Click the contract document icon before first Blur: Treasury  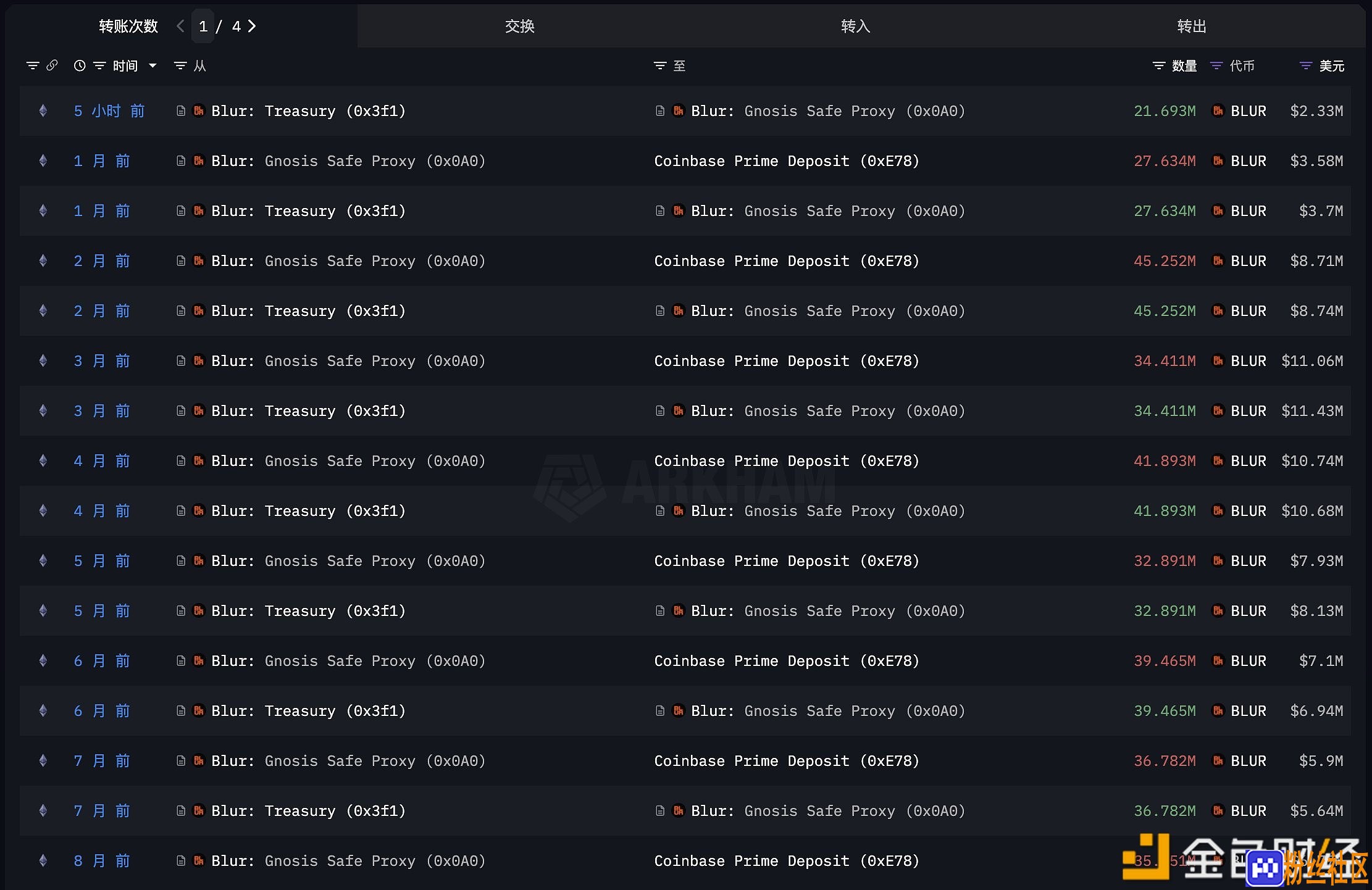click(181, 110)
